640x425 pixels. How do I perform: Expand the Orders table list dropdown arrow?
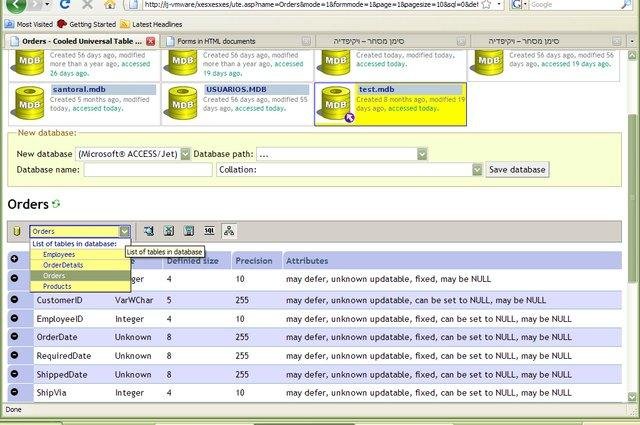(x=124, y=231)
